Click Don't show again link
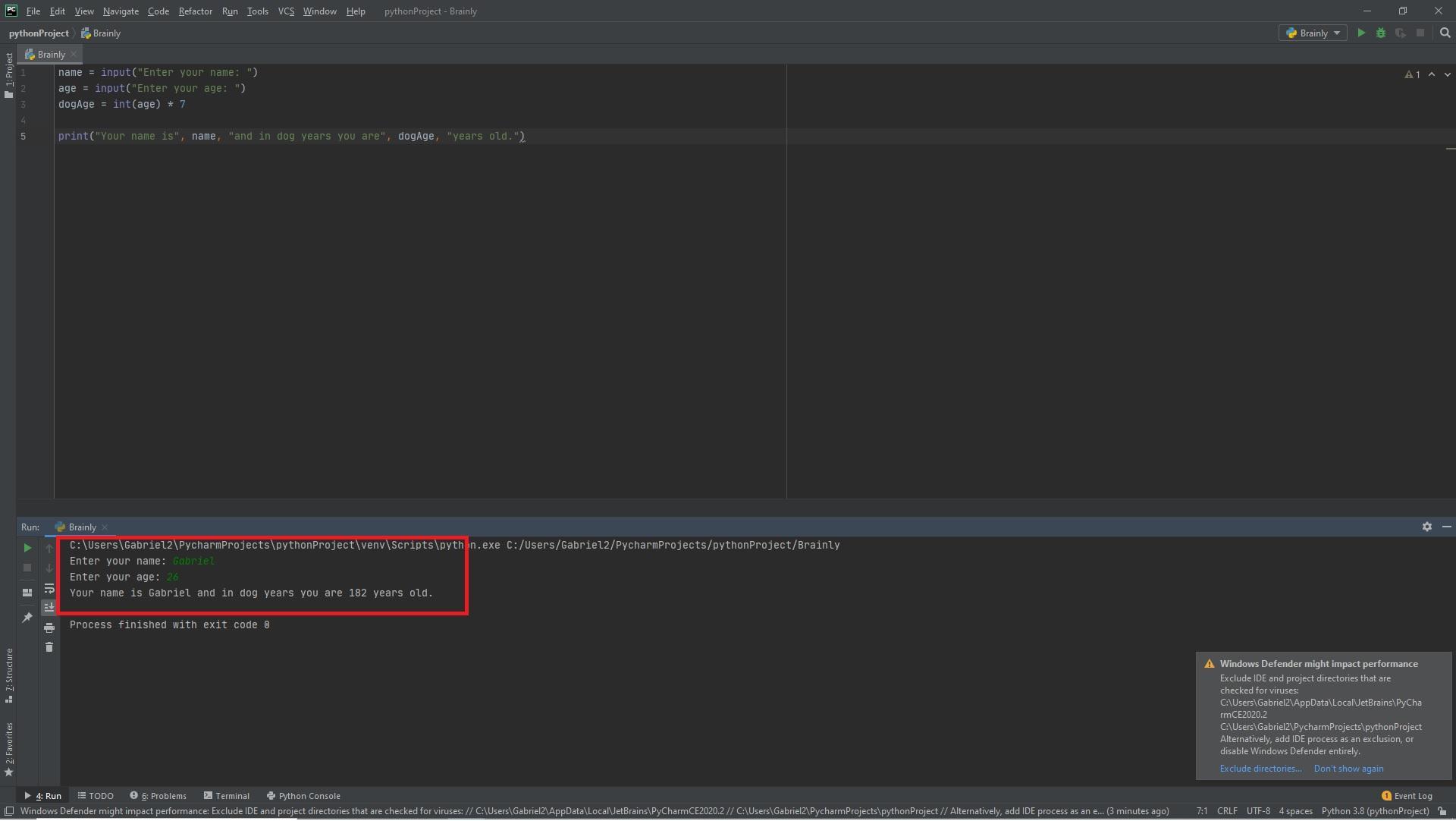1456x821 pixels. pos(1348,769)
